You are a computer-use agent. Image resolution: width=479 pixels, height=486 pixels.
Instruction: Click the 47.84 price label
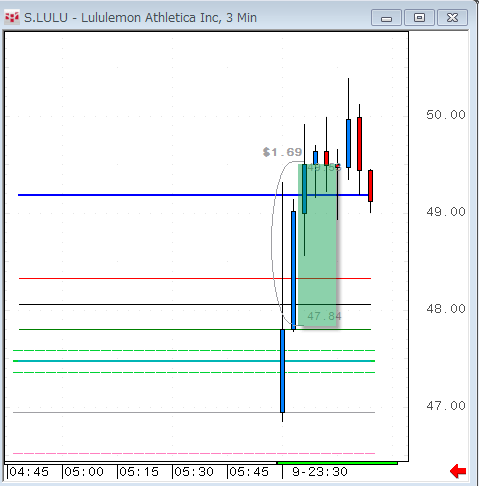(x=324, y=316)
